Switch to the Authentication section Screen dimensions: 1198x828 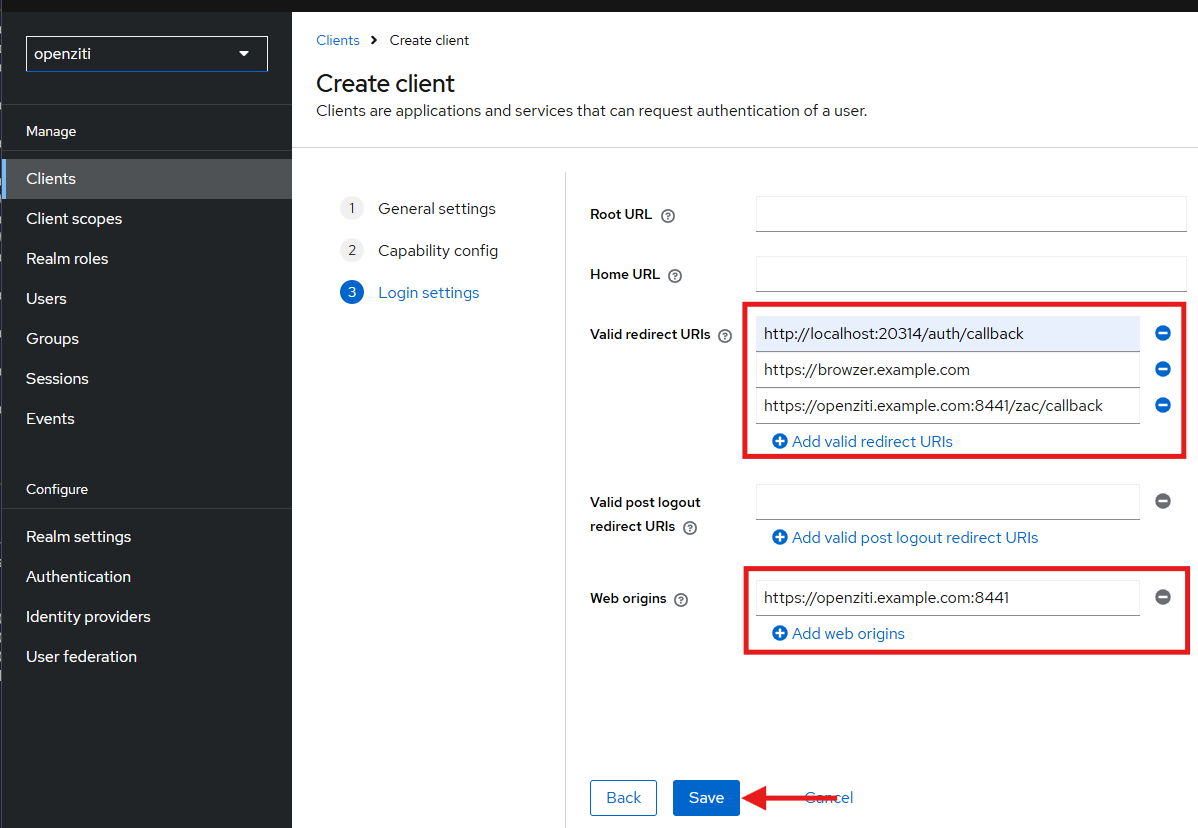(78, 576)
